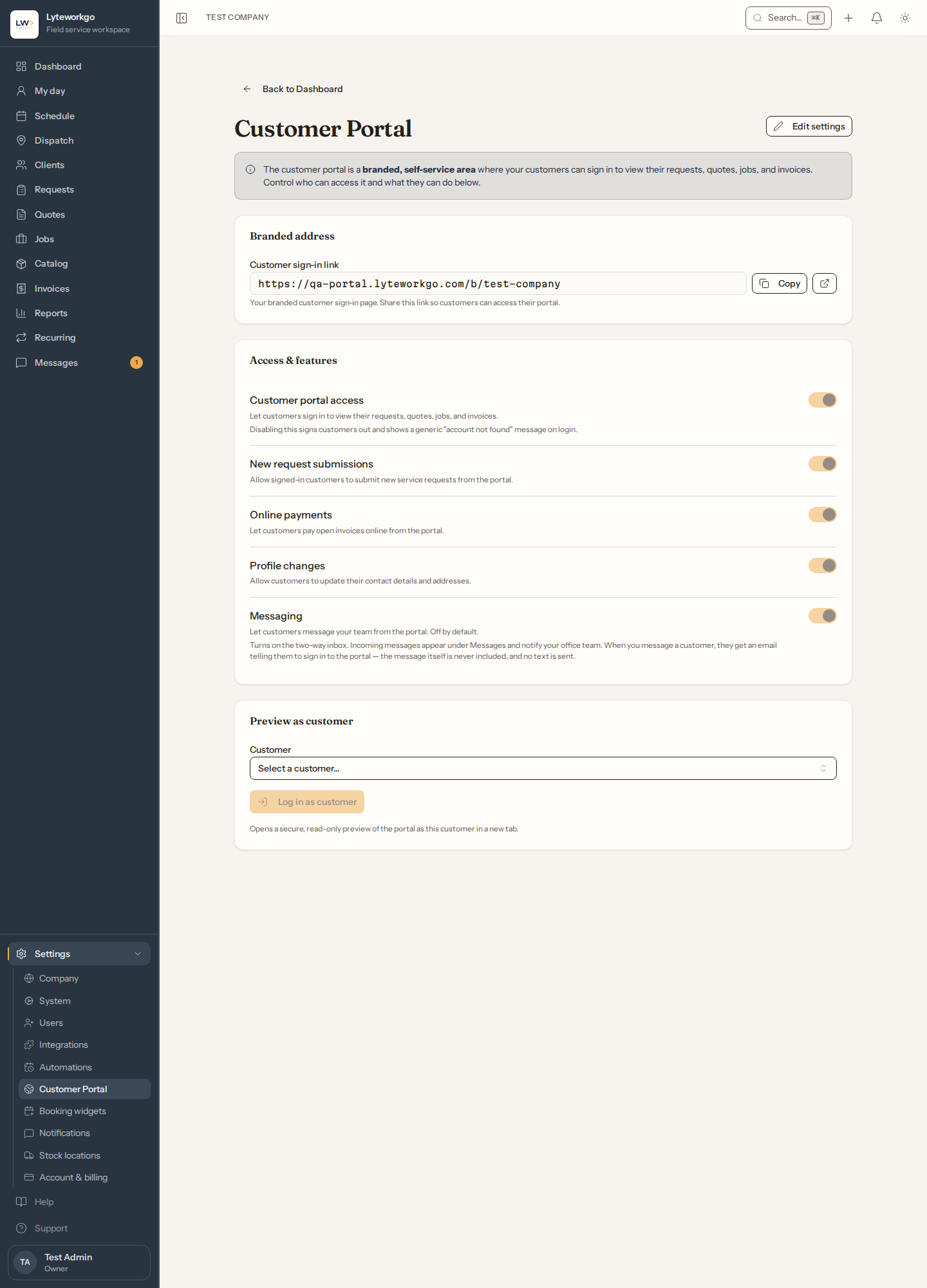This screenshot has width=927, height=1288.
Task: Click the Lyteworkgo LW logo
Action: pos(24,24)
